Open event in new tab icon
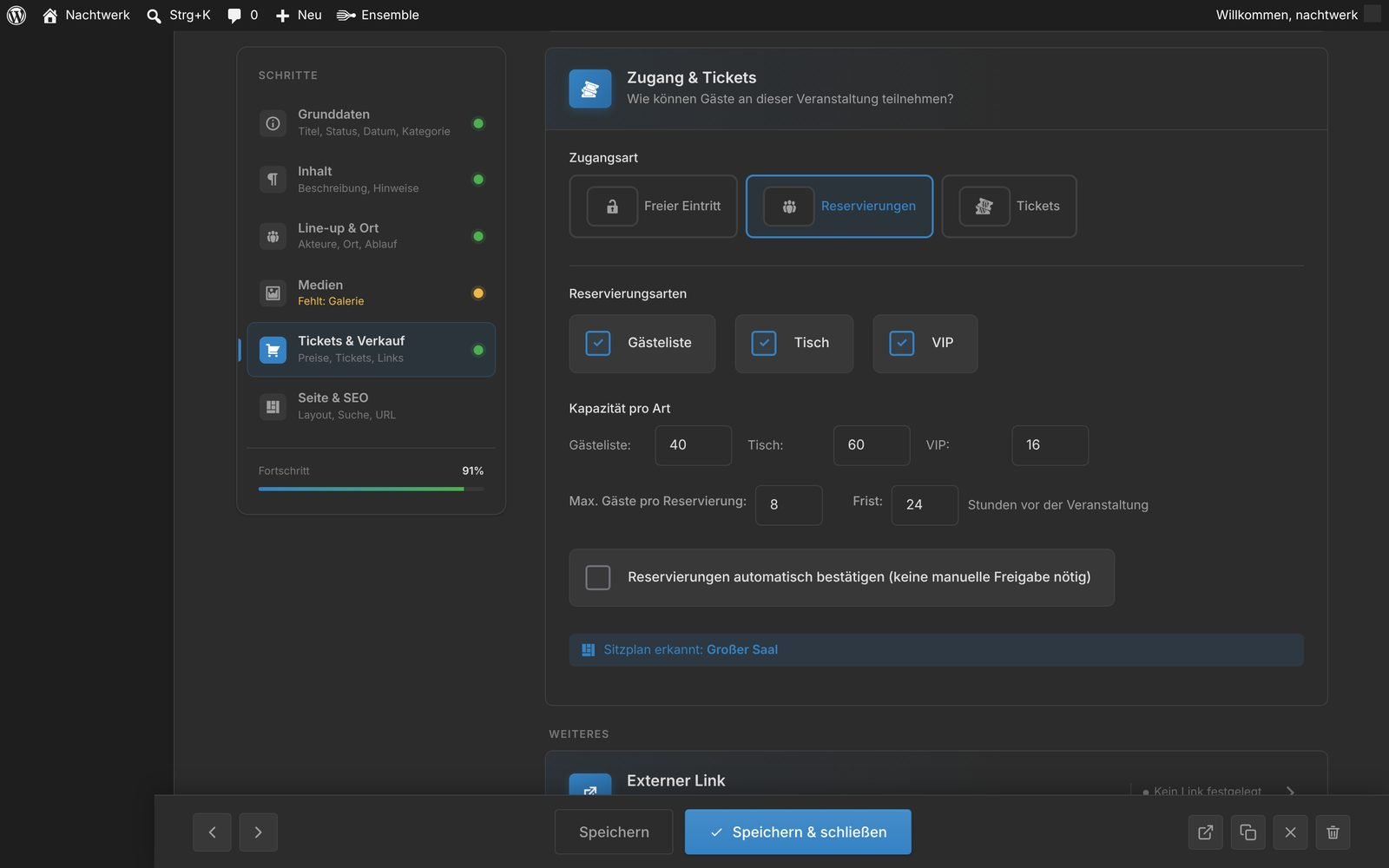 [1206, 832]
